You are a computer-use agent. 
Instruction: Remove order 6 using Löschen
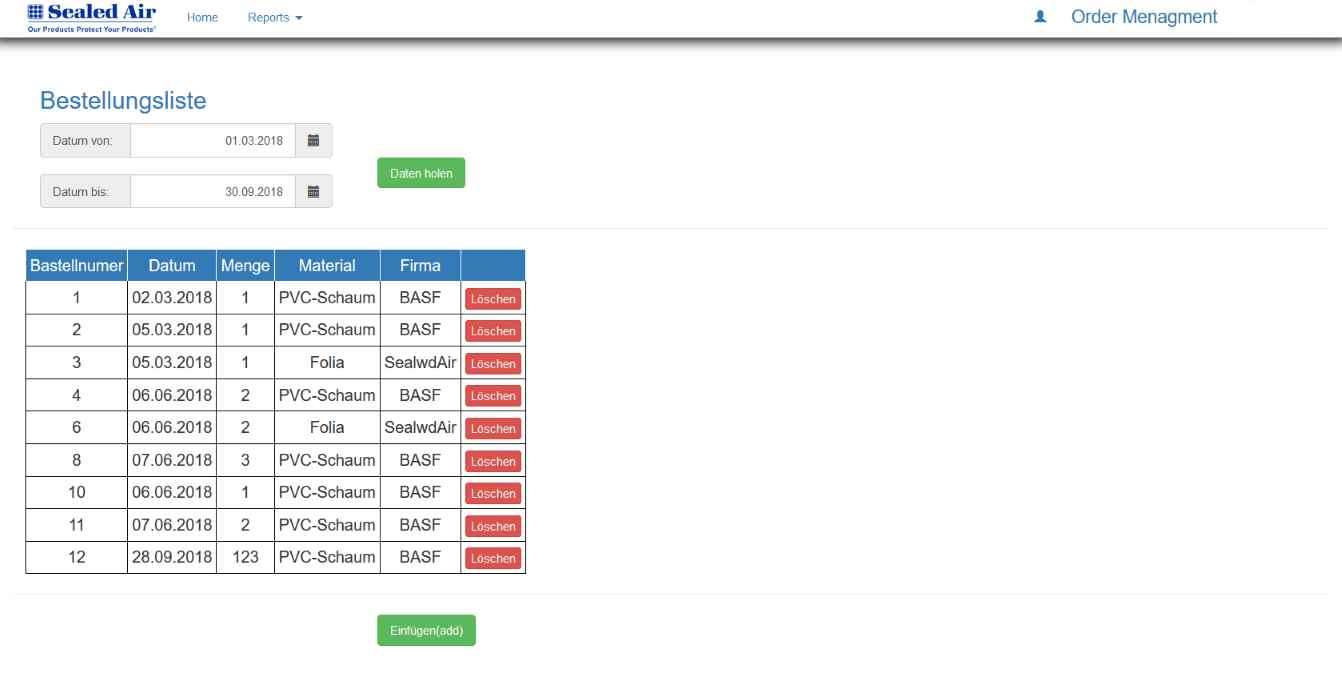493,428
